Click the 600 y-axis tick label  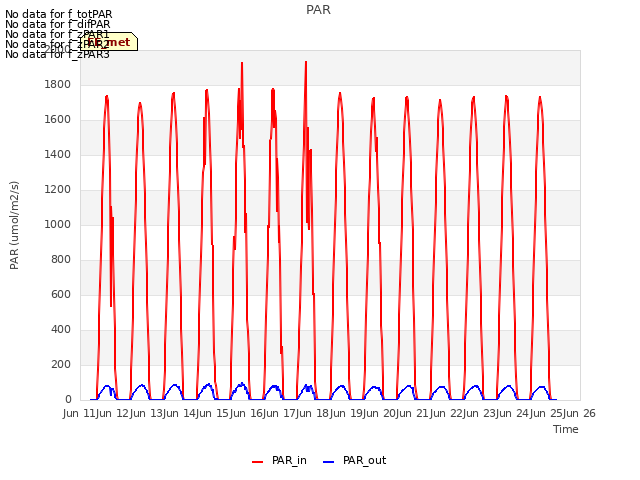(61, 294)
